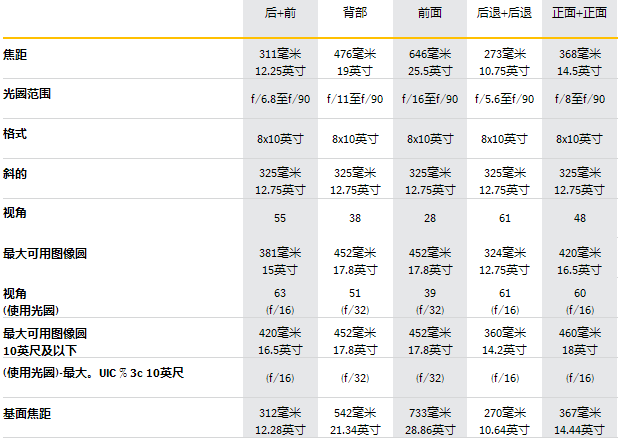
Task: Select the 最大可用图像圆 10英尺及以下 row label
Action: (x=45, y=339)
